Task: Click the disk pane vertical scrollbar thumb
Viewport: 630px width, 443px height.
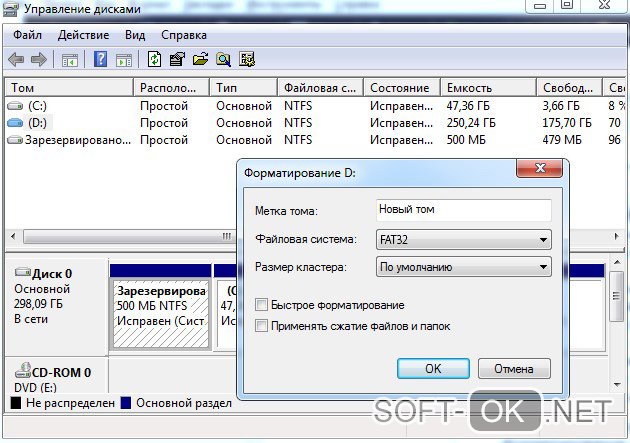Action: tap(616, 296)
